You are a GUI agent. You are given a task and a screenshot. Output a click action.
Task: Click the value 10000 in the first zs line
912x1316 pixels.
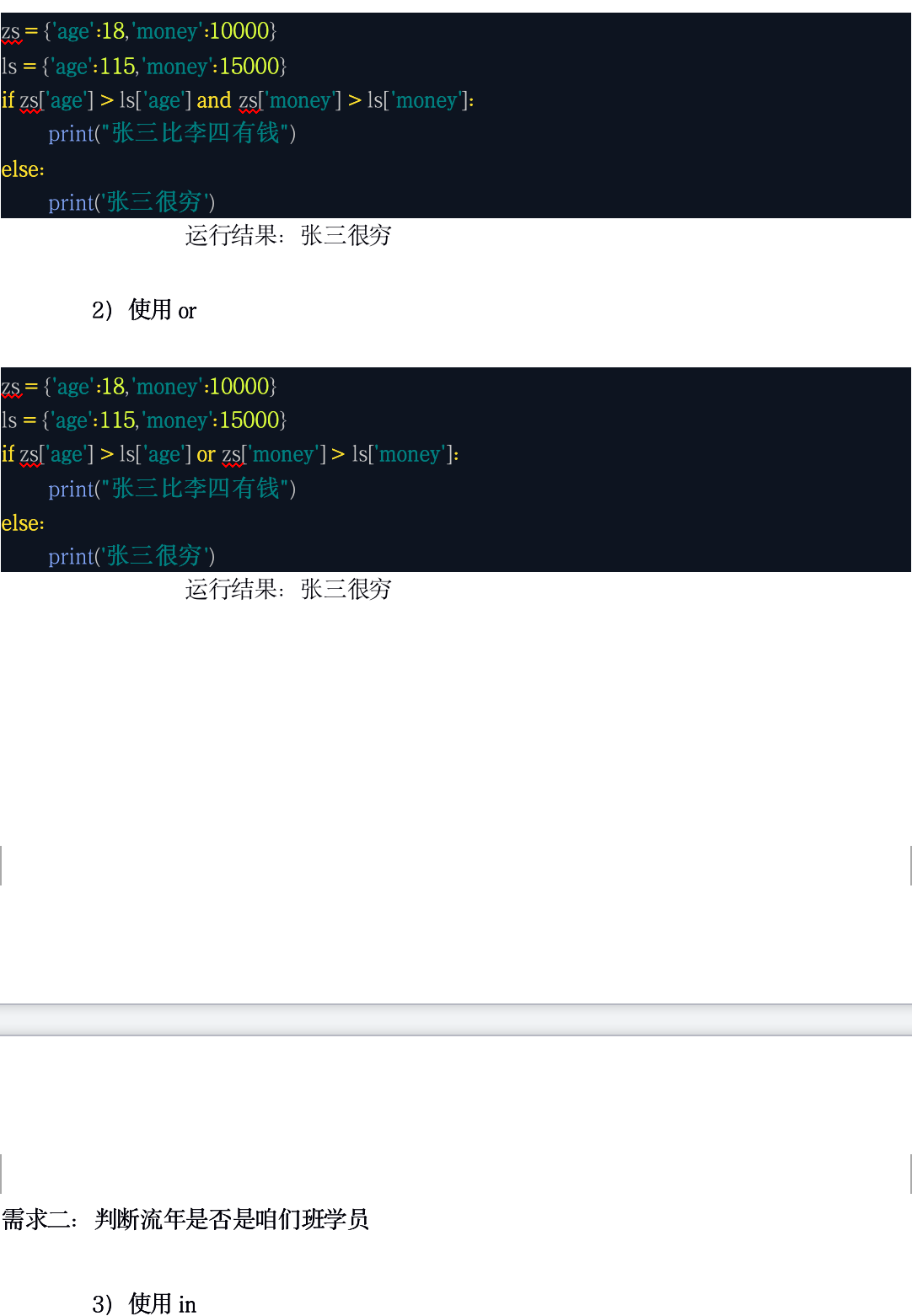pos(239,32)
